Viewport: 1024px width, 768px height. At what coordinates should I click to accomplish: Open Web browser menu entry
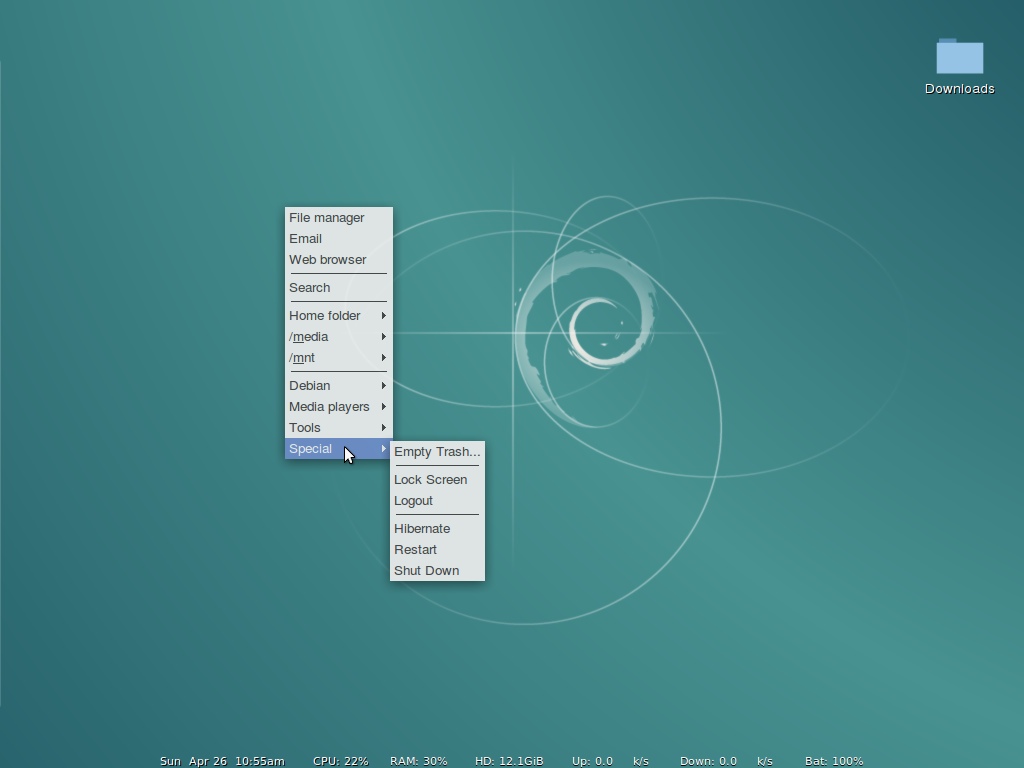(x=338, y=260)
